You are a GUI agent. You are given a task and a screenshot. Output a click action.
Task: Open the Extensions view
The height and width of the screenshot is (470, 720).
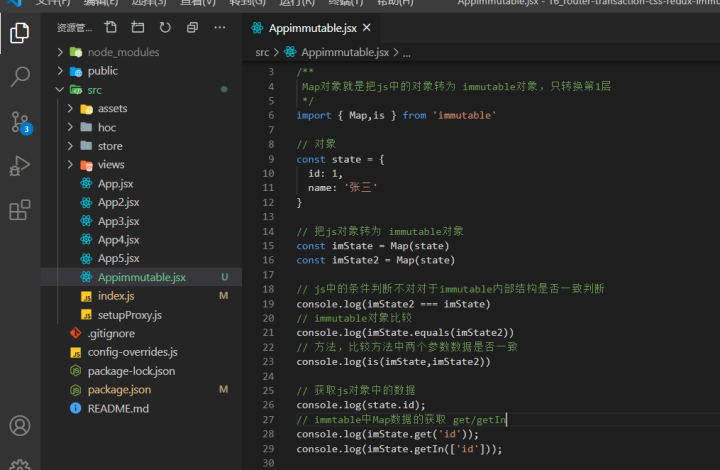19,210
